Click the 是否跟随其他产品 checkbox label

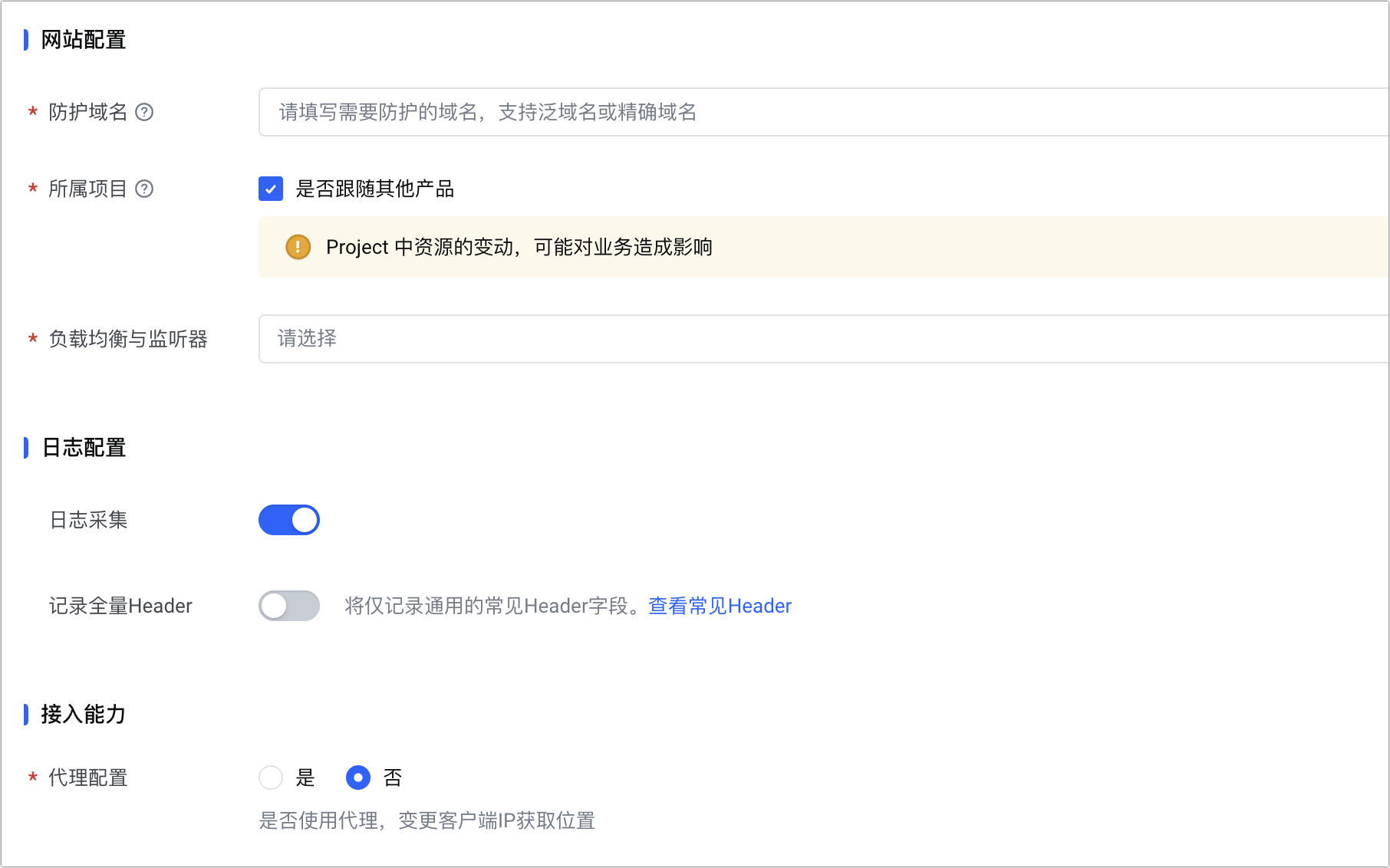pyautogui.click(x=375, y=189)
